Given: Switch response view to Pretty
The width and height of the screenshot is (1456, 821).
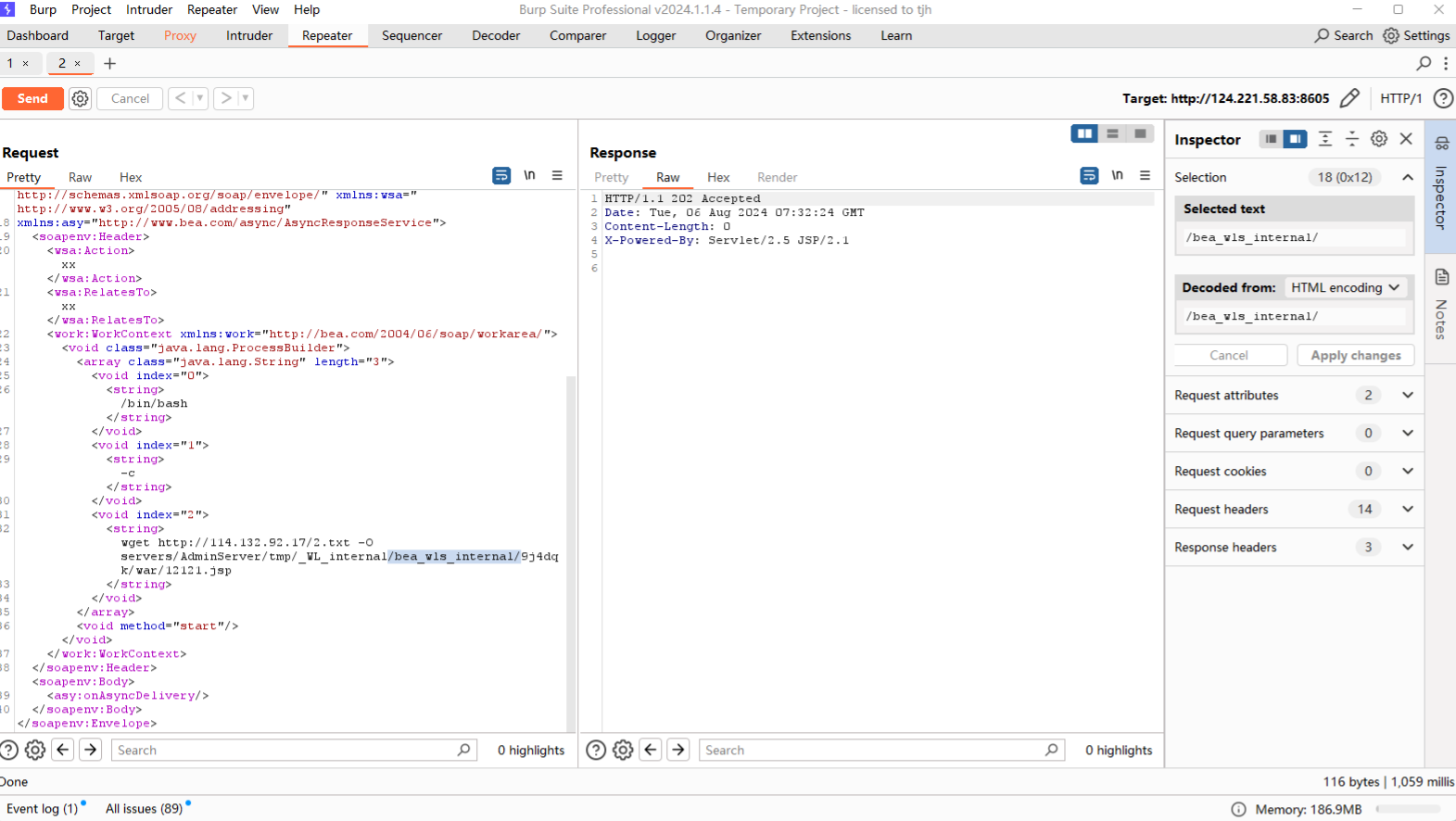Looking at the screenshot, I should [x=611, y=177].
